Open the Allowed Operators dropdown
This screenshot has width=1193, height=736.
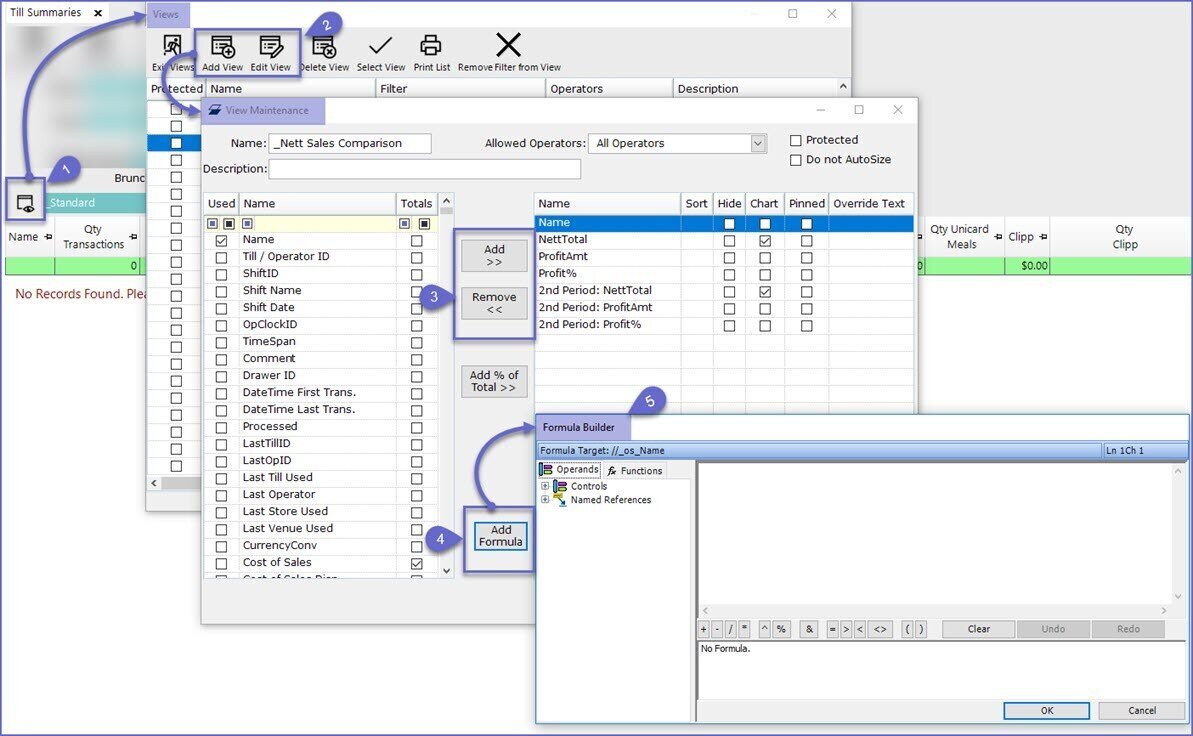click(x=758, y=143)
